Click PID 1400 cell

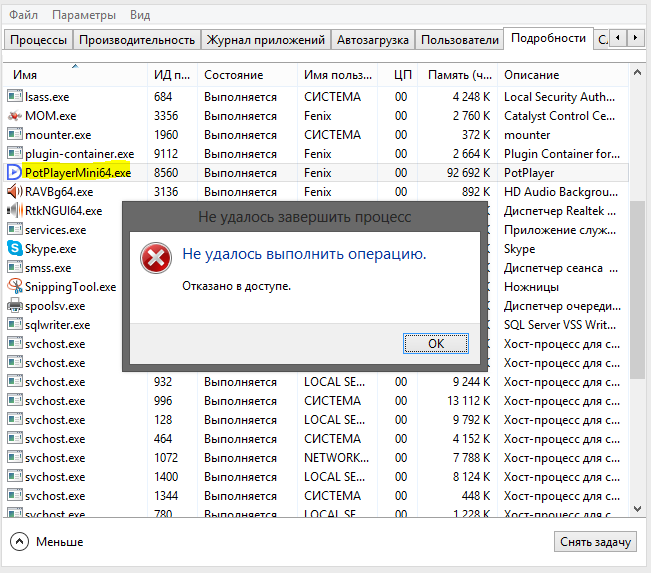pos(166,477)
